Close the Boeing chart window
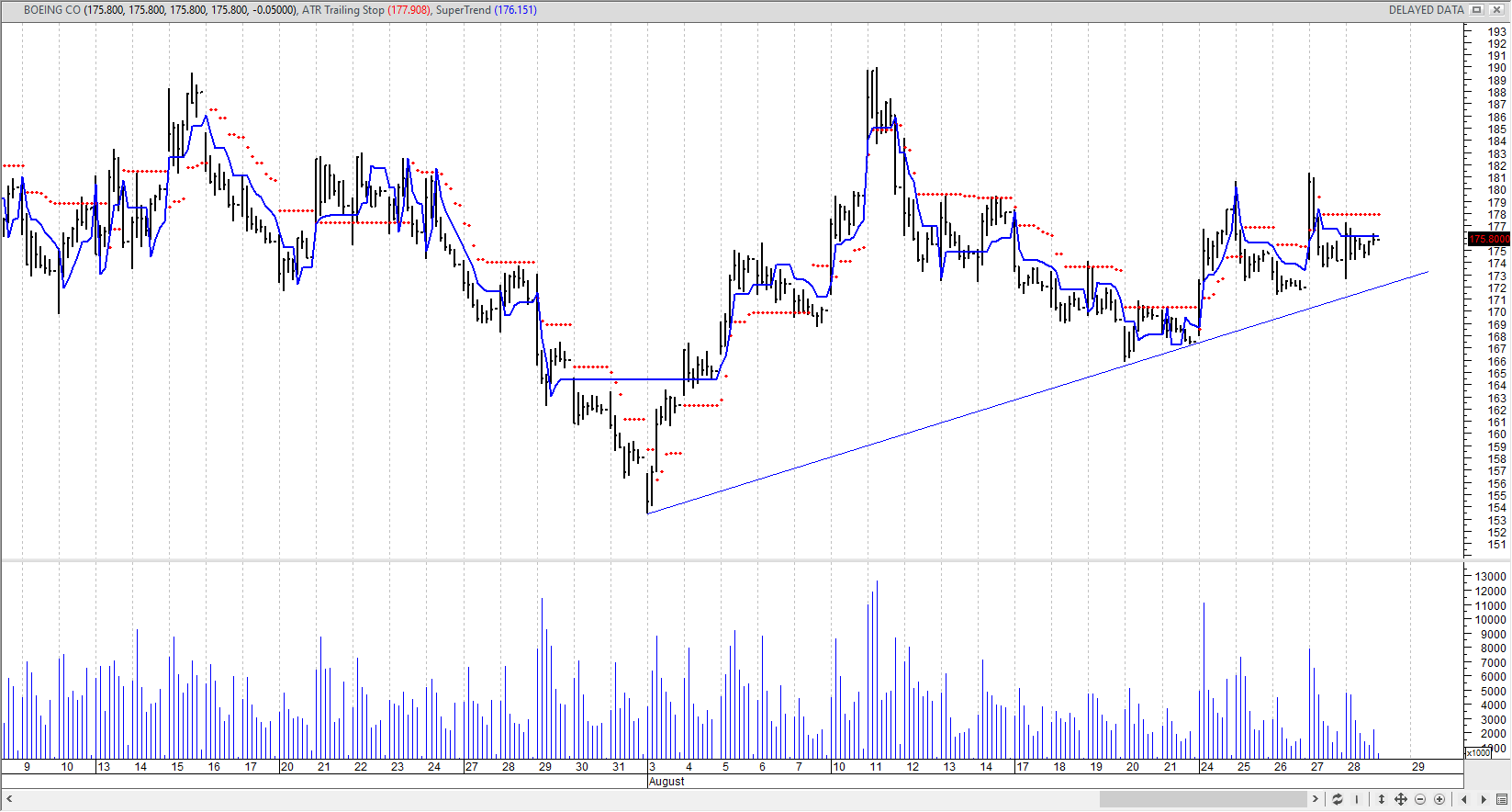 point(1496,10)
